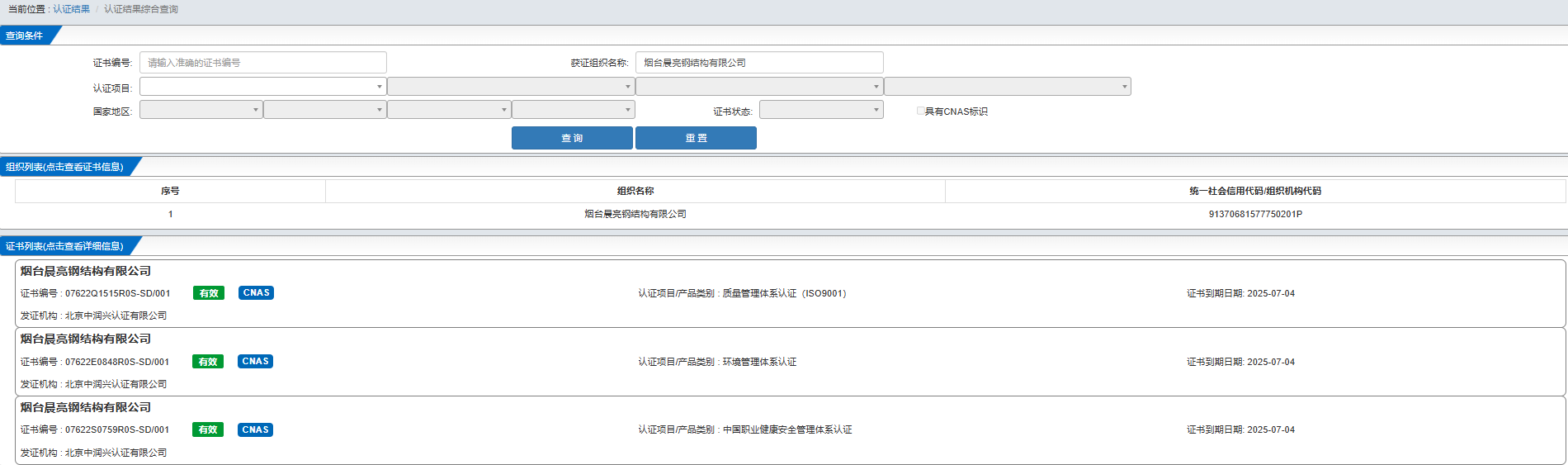This screenshot has width=1568, height=465.
Task: Click the 重置 button
Action: 696,138
